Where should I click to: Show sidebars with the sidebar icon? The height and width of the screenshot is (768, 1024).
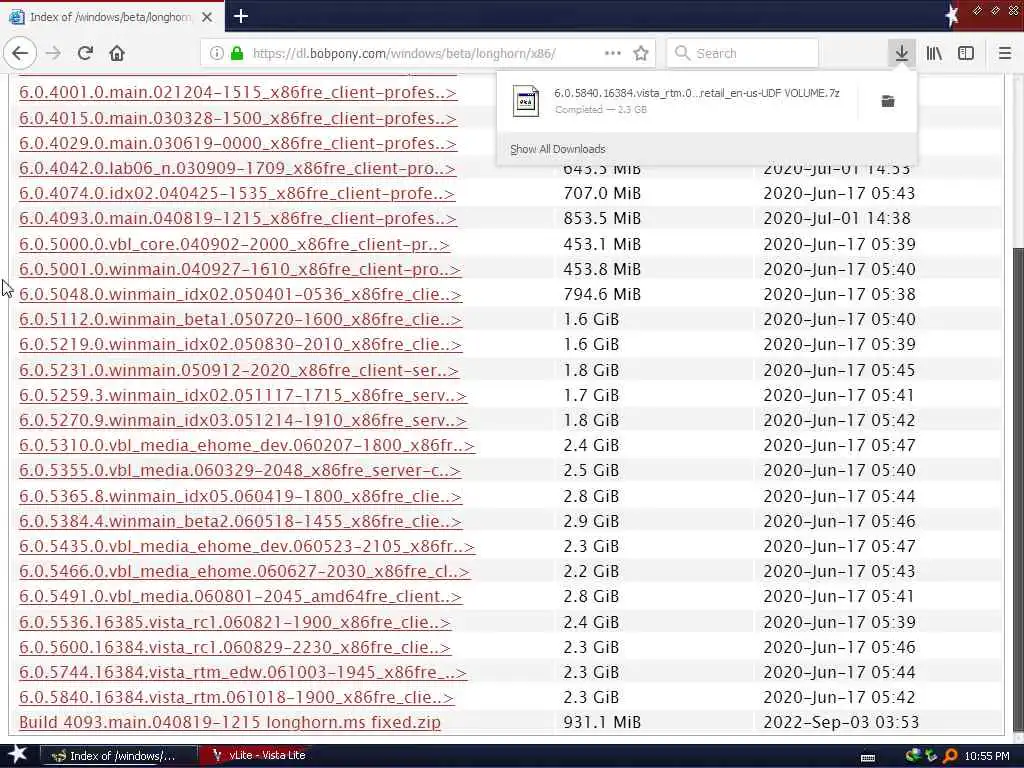click(966, 53)
